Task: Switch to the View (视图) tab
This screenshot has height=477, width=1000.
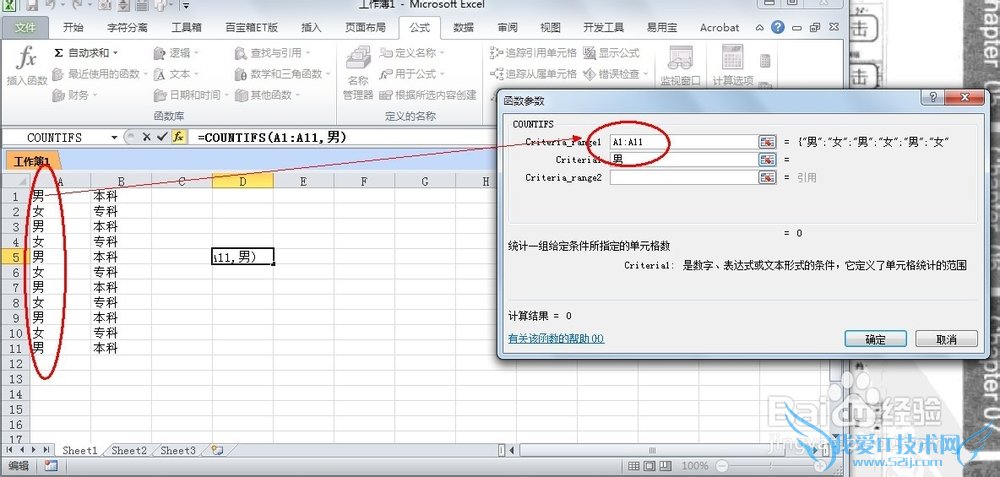Action: pyautogui.click(x=550, y=27)
